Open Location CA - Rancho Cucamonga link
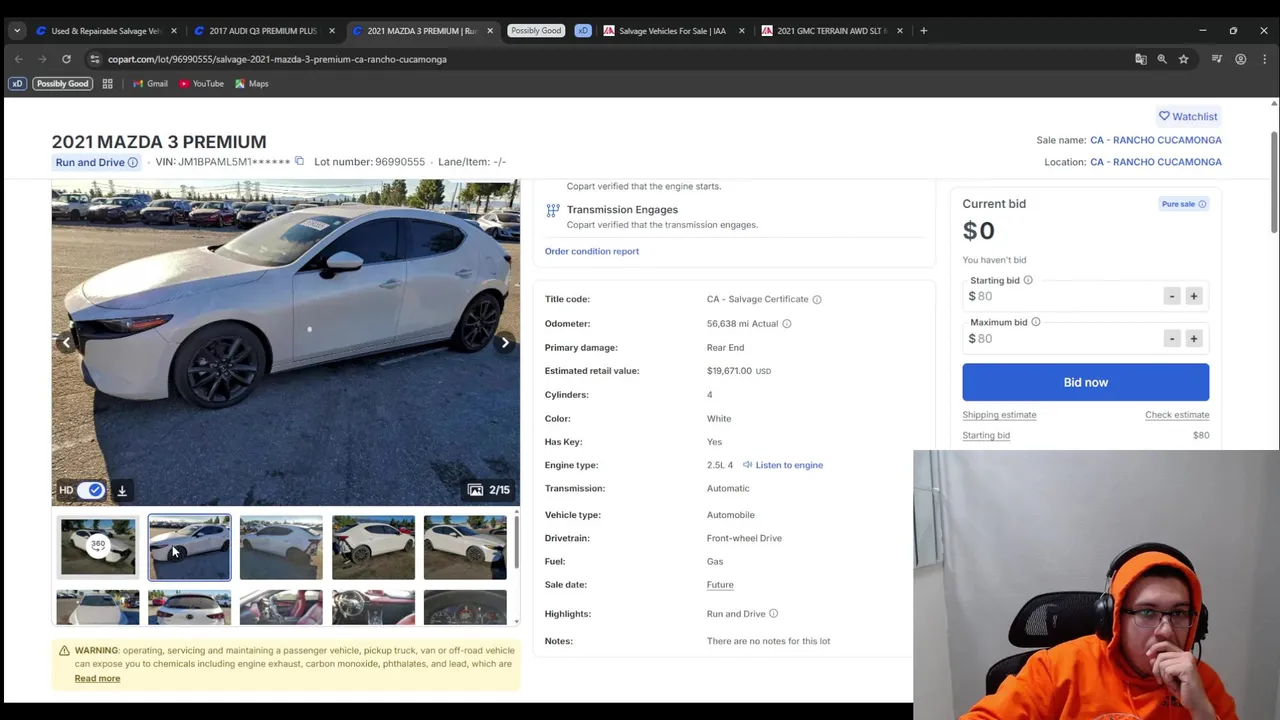1280x720 pixels. [1156, 162]
